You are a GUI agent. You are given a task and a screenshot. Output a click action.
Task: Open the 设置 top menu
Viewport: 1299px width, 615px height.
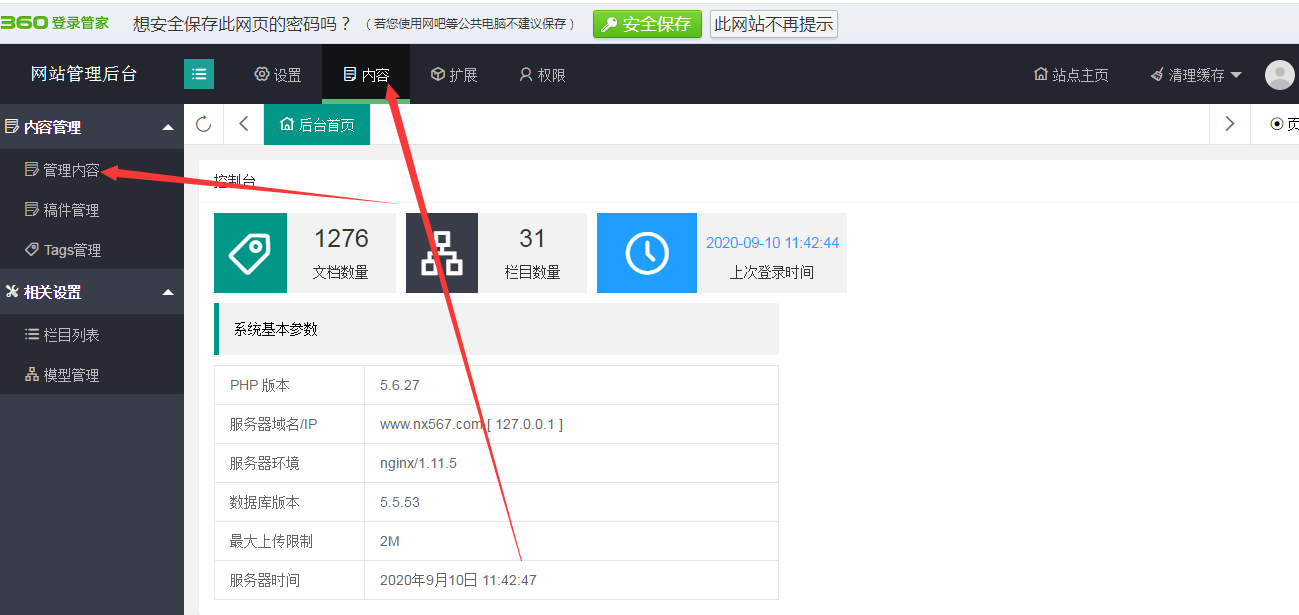(x=278, y=75)
